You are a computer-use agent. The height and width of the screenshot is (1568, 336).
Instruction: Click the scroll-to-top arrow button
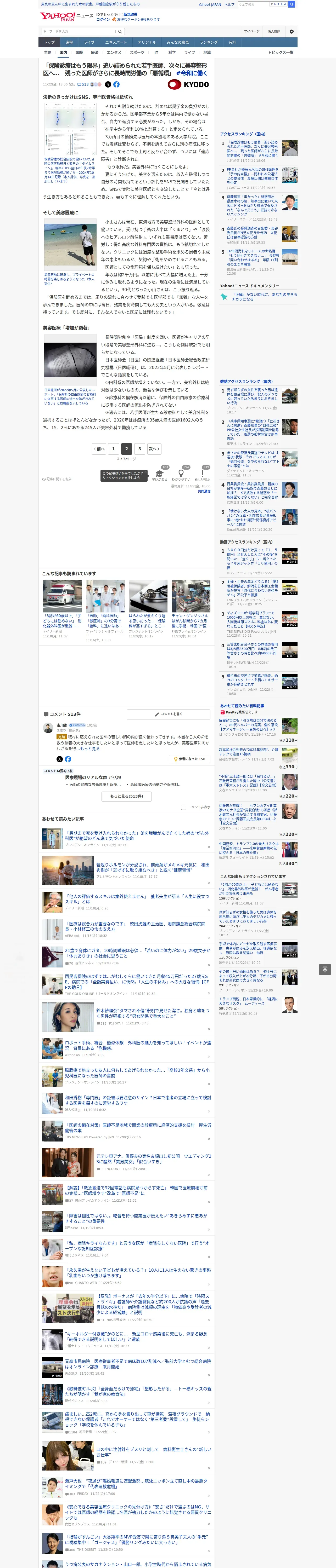point(325,969)
